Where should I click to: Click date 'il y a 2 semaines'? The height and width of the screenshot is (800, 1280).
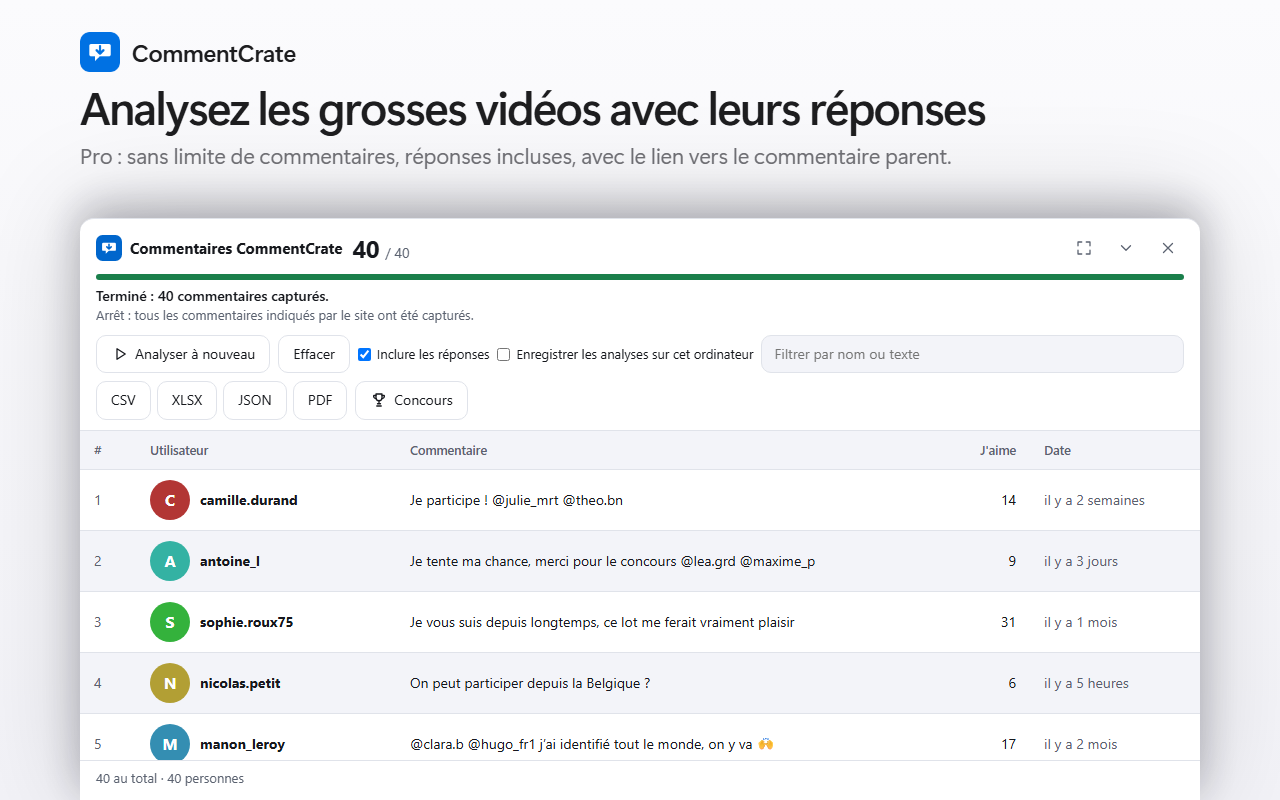[1094, 500]
